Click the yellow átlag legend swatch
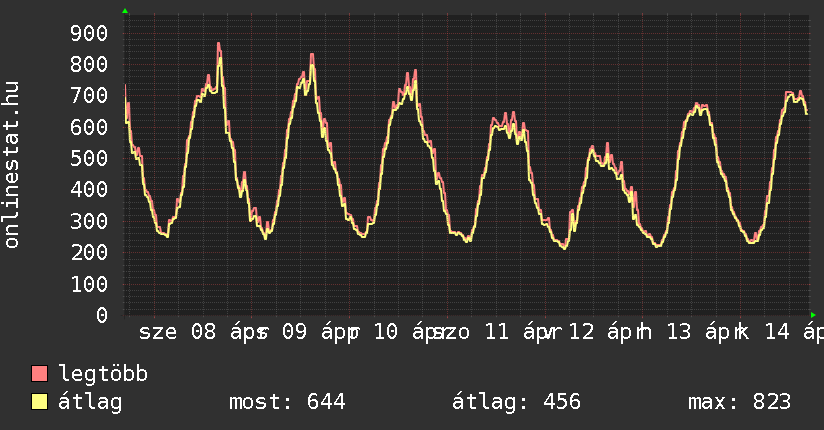Viewport: 824px width, 430px height. coord(40,403)
